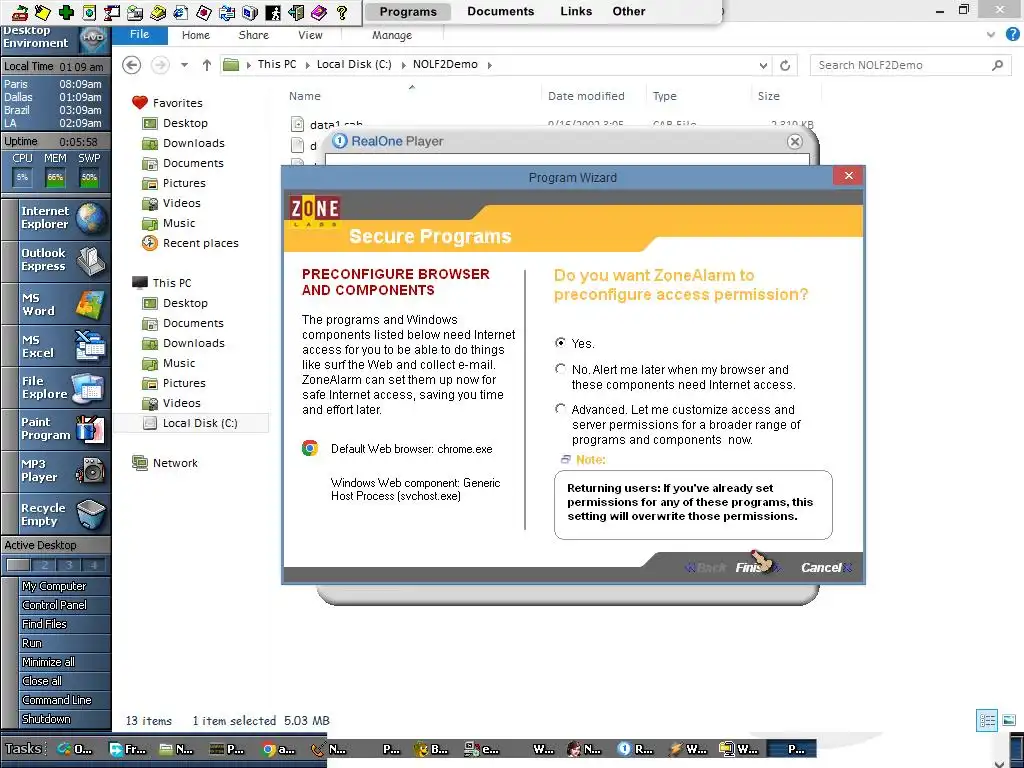1024x768 pixels.
Task: Click Cancel in the Program Wizard
Action: [826, 567]
